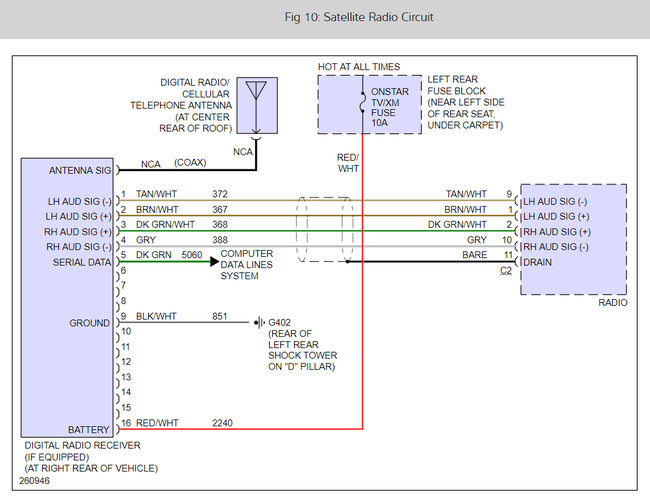Screen dimensions: 650x497
Task: Click 'RED/WHT' next to receiver pin 16
Action: click(157, 423)
